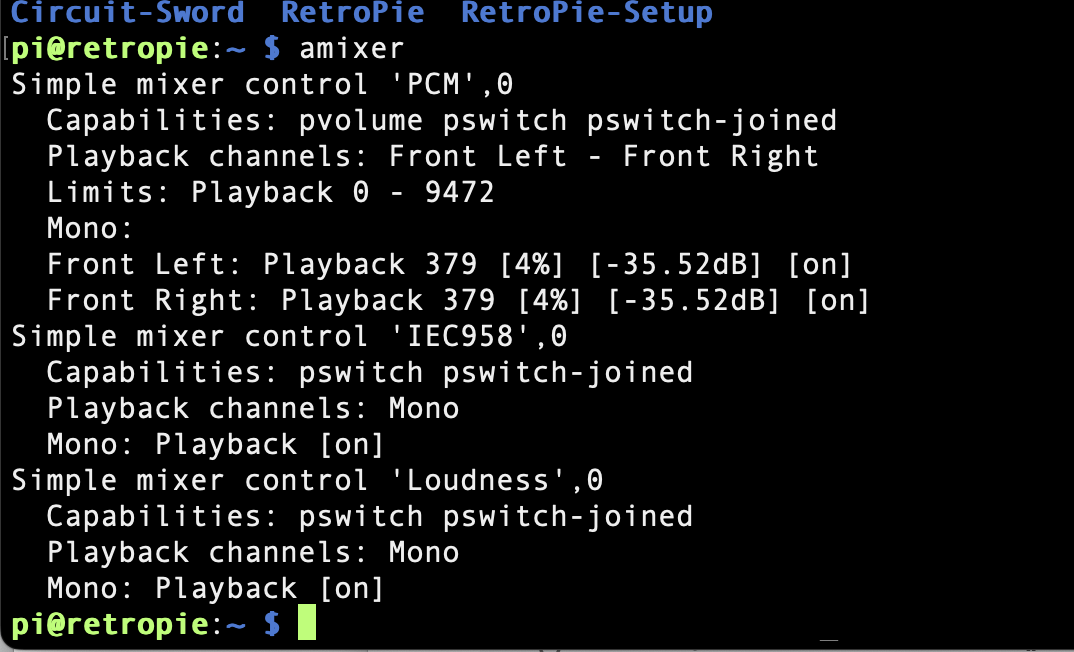Image resolution: width=1074 pixels, height=652 pixels.
Task: Click the Front Left [-35.52dB] reading
Action: (x=675, y=264)
